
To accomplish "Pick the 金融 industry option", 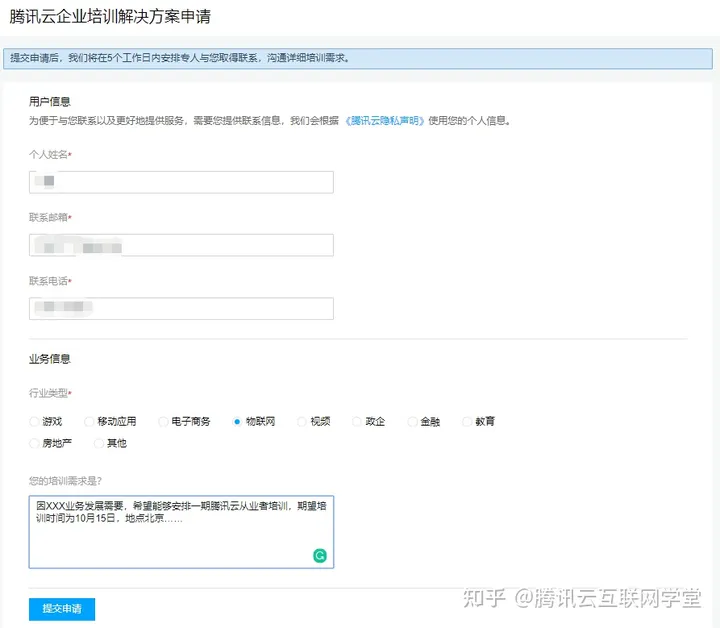I will [412, 421].
